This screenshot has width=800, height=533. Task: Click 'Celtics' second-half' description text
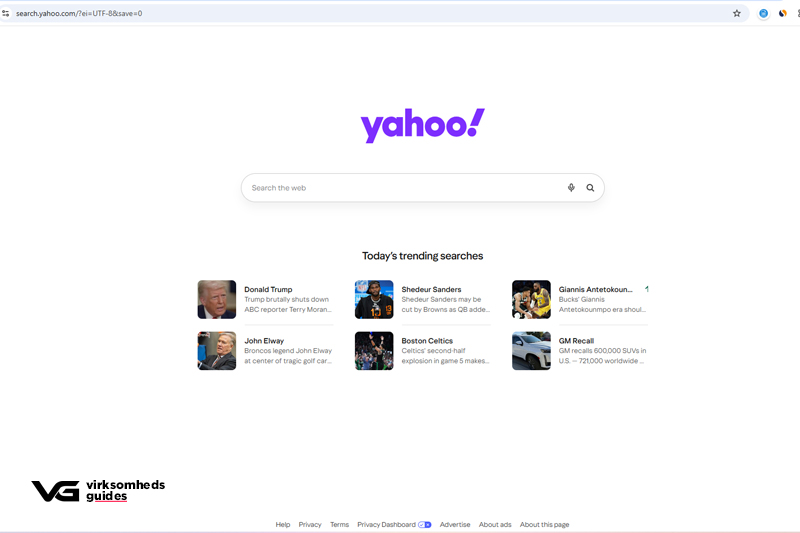[433, 351]
